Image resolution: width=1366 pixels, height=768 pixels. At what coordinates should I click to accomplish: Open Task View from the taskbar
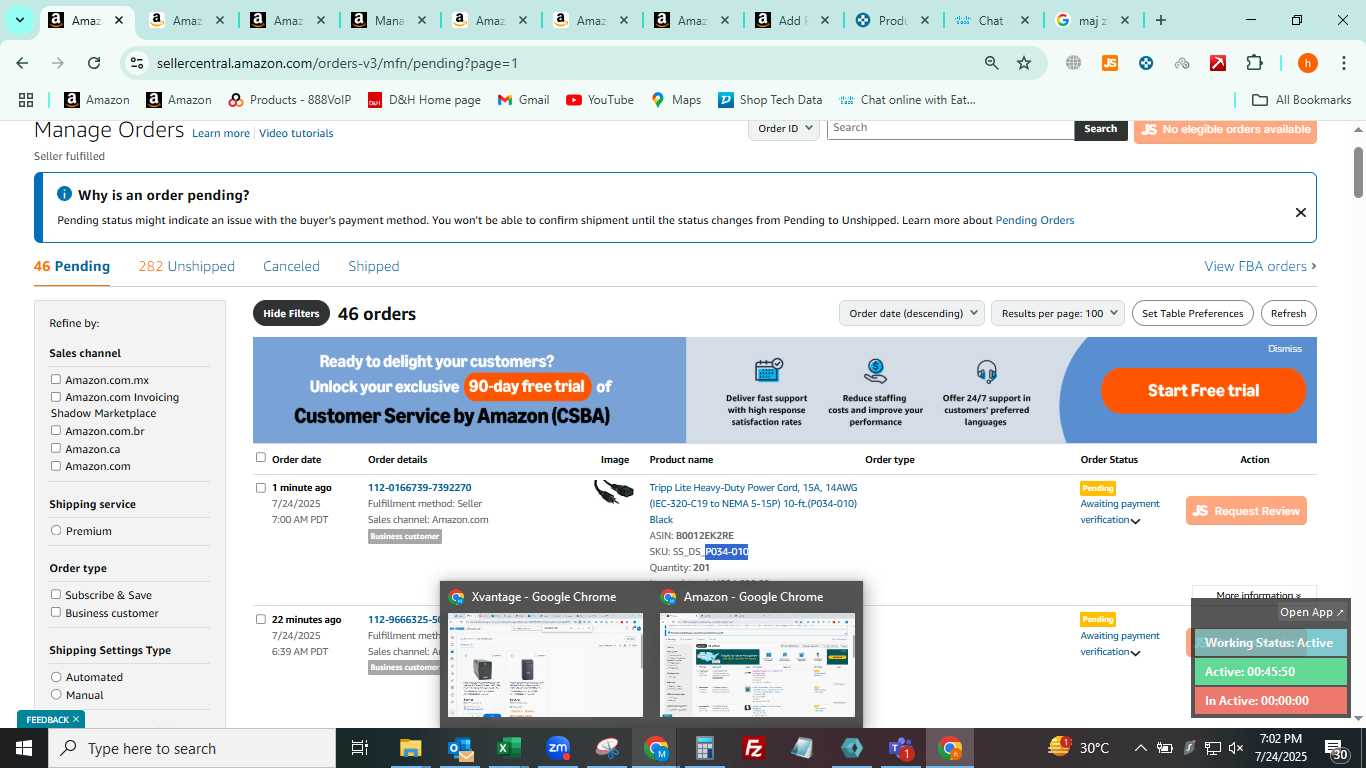tap(360, 748)
